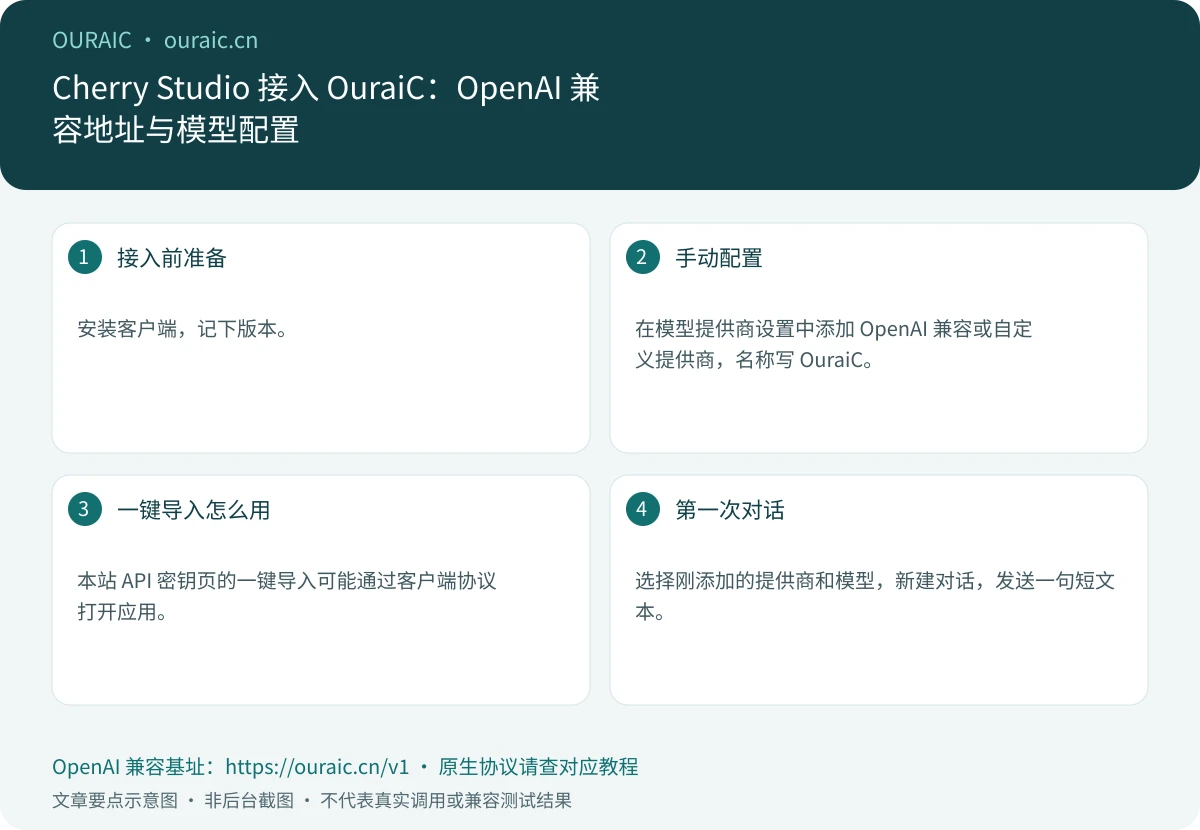Select the 接入前准备 card heading

click(x=172, y=258)
